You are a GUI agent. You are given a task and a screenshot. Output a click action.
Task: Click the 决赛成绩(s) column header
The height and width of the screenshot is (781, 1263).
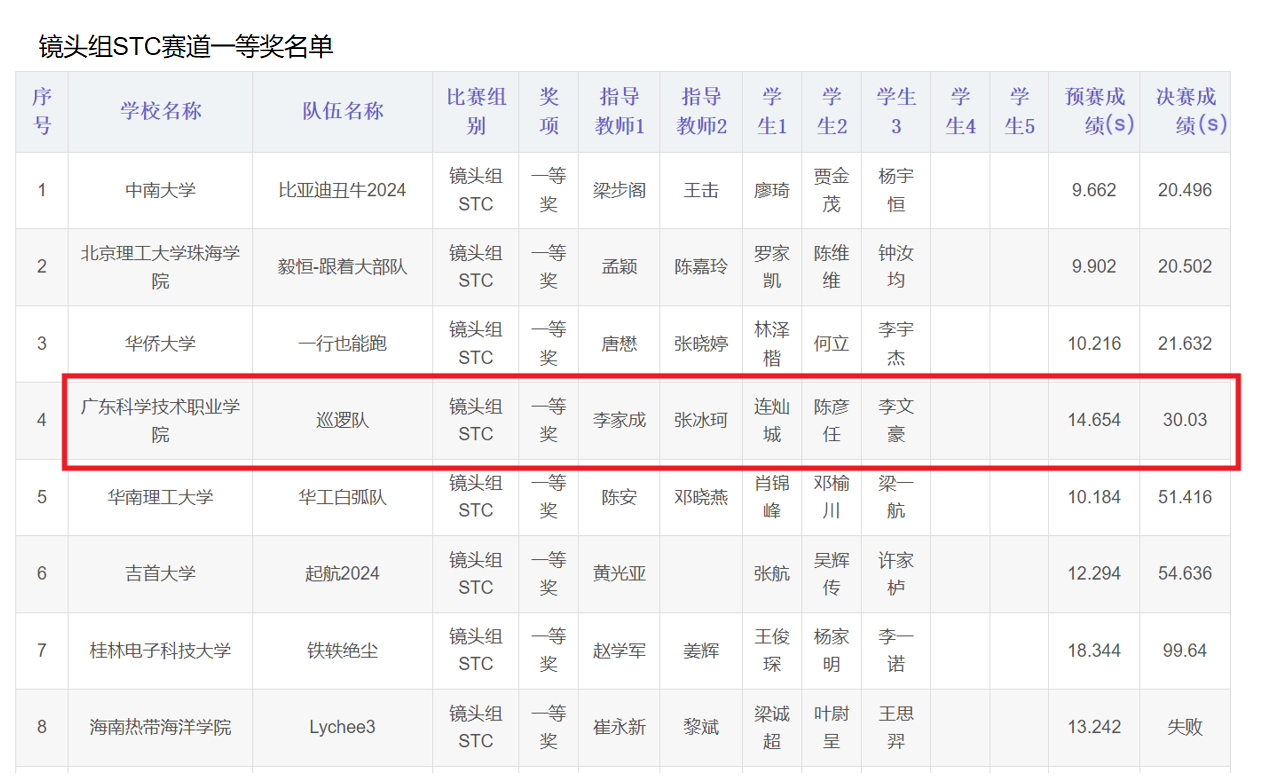tap(1186, 111)
